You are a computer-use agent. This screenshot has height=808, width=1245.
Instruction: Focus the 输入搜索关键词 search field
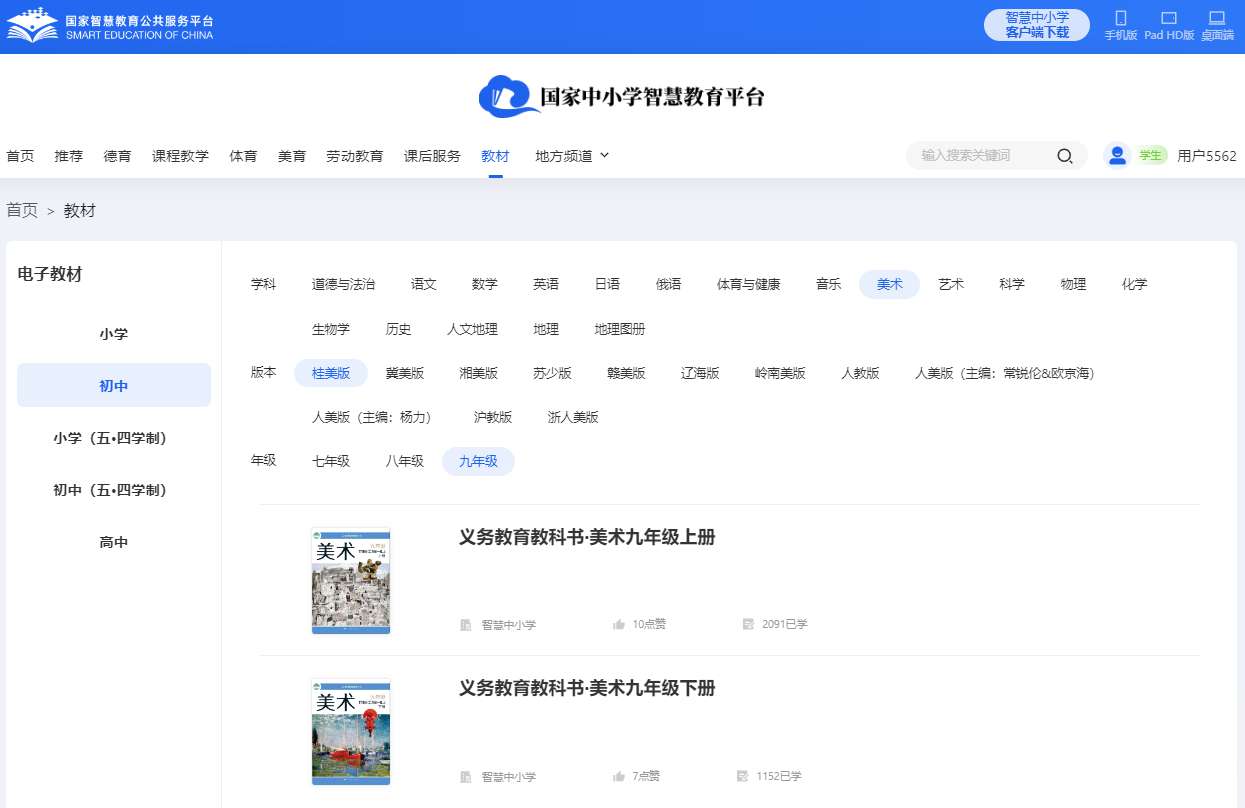click(x=980, y=156)
